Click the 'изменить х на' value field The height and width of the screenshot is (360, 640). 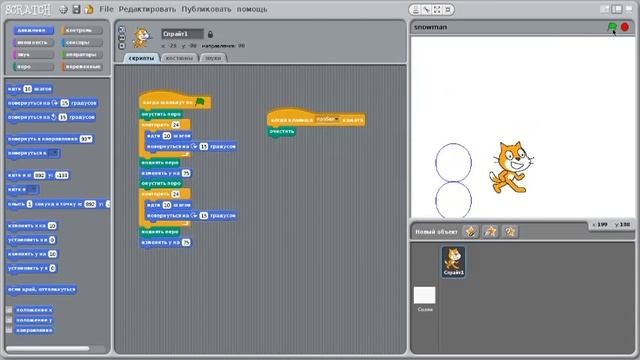tap(52, 226)
